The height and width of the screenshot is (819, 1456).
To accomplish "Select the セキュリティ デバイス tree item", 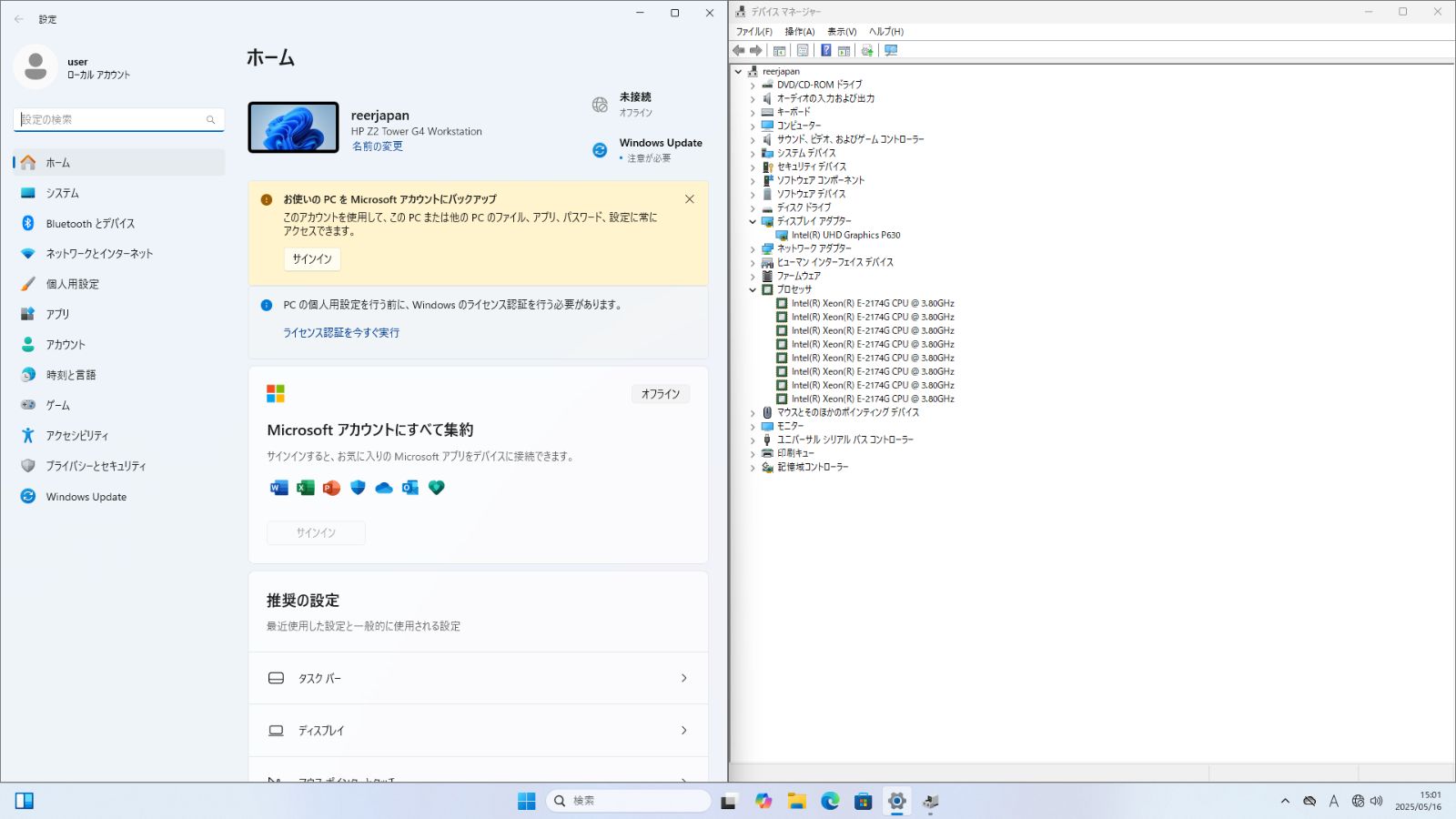I will pyautogui.click(x=812, y=167).
